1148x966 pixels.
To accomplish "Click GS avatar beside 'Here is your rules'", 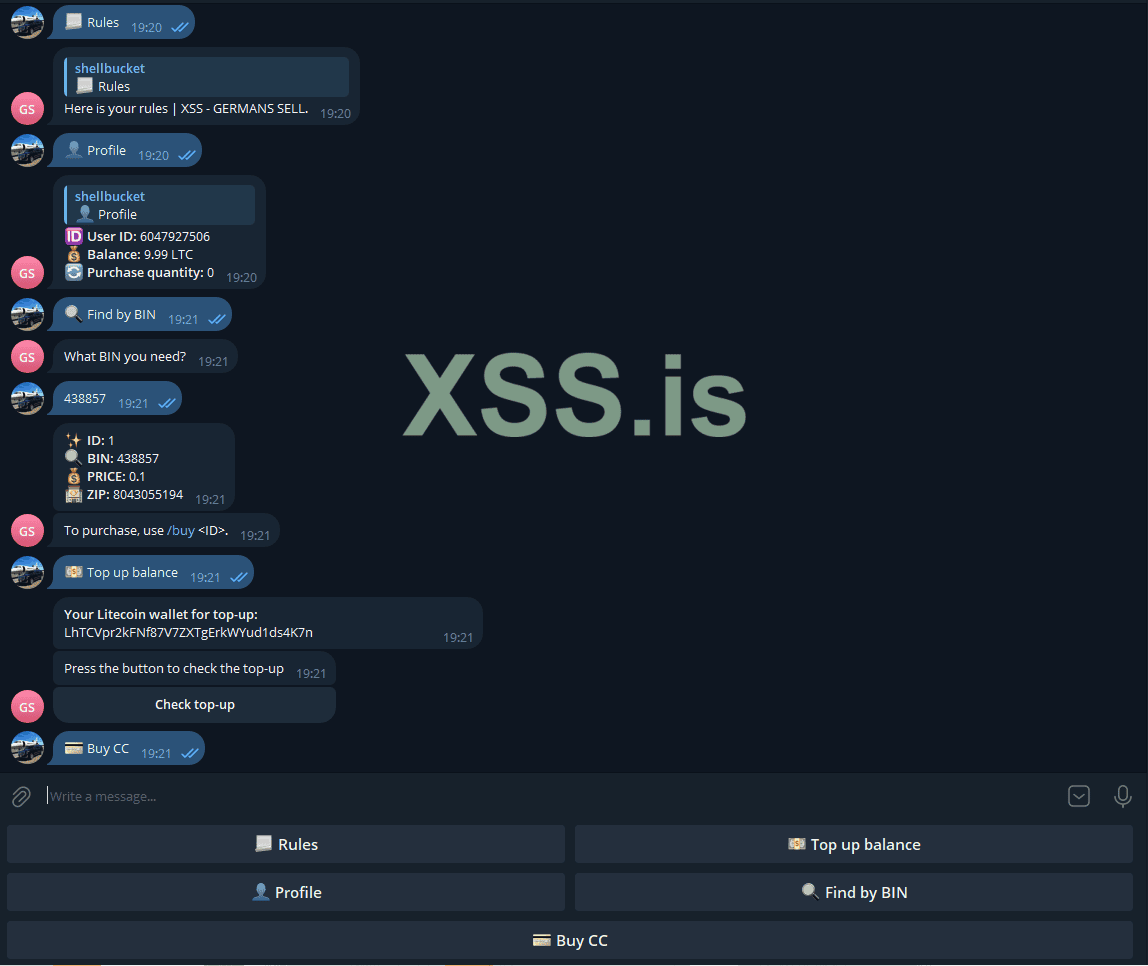I will [27, 109].
